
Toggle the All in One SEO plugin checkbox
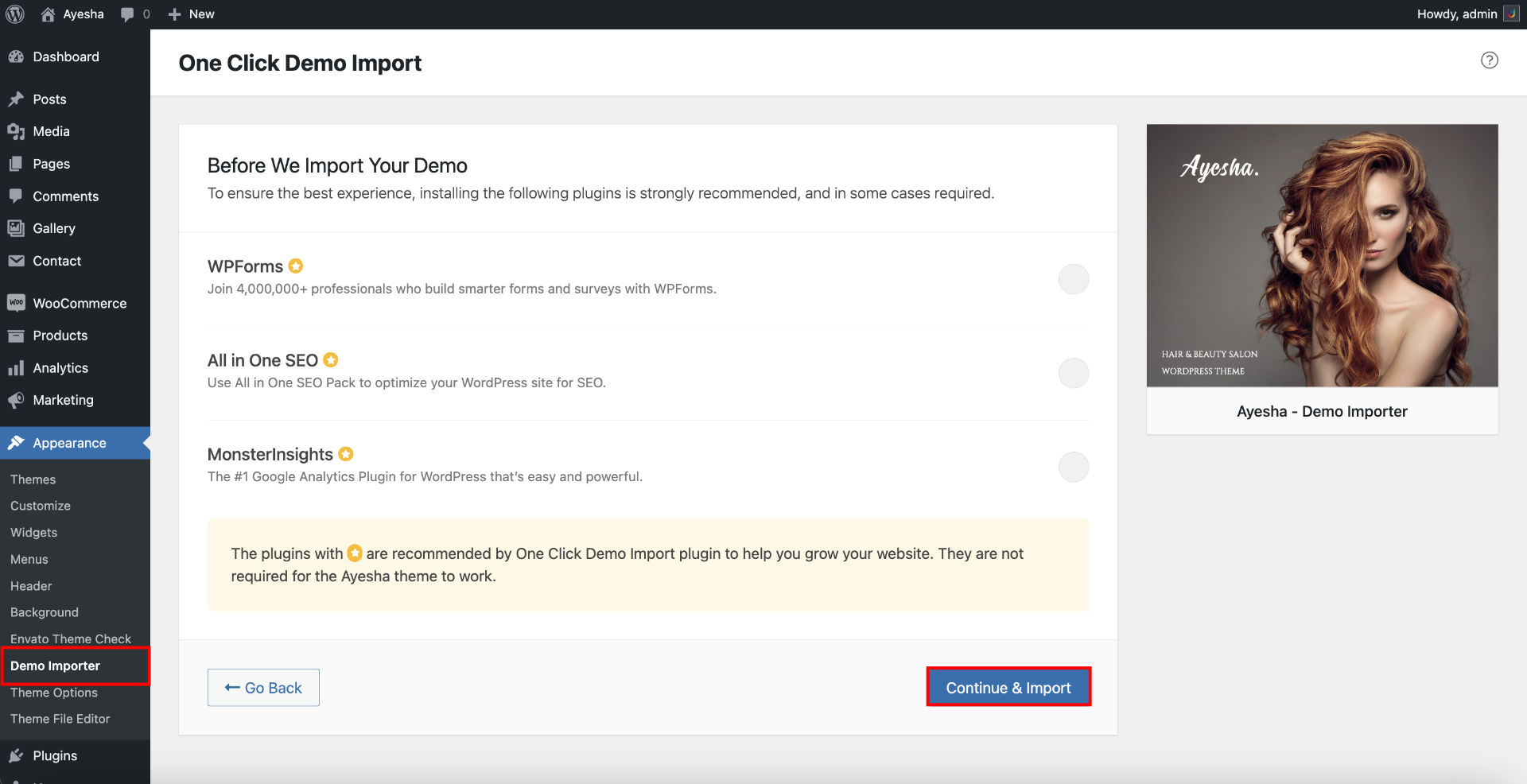pos(1073,373)
